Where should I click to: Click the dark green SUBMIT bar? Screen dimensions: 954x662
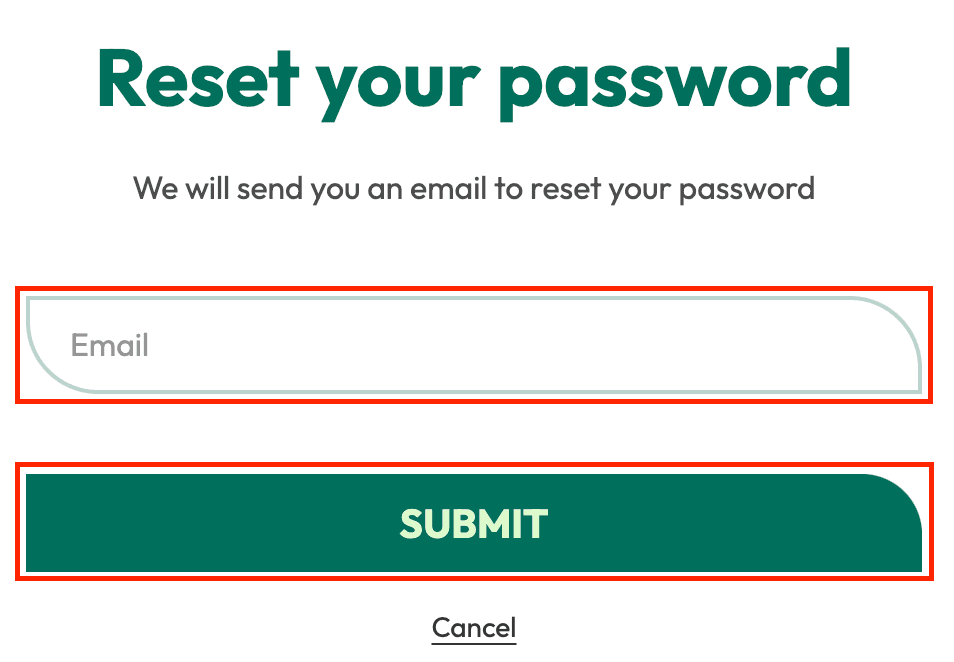pos(474,523)
